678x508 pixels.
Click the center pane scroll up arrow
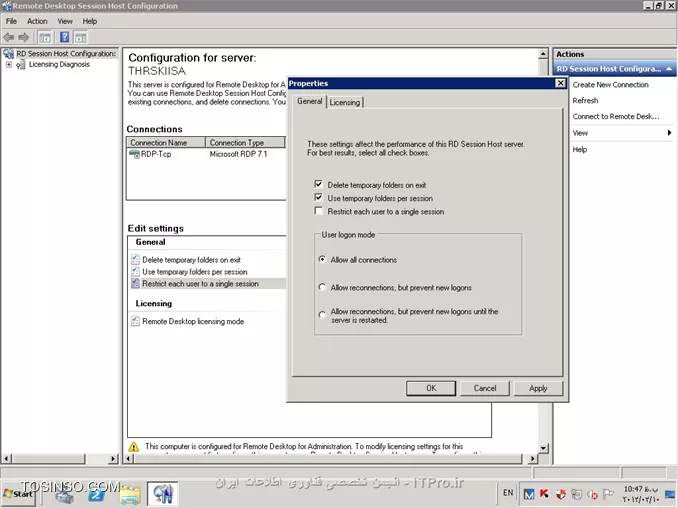coord(544,54)
